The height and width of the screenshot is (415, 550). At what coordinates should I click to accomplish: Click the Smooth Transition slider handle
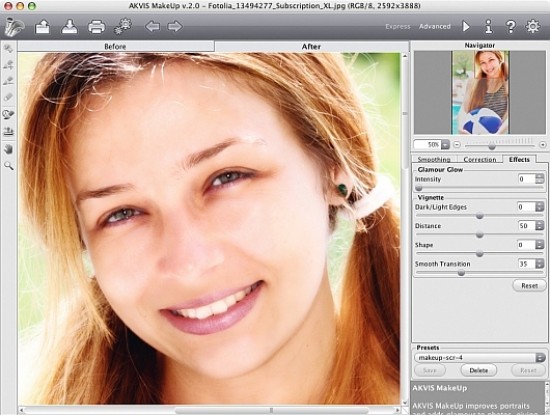[x=461, y=273]
